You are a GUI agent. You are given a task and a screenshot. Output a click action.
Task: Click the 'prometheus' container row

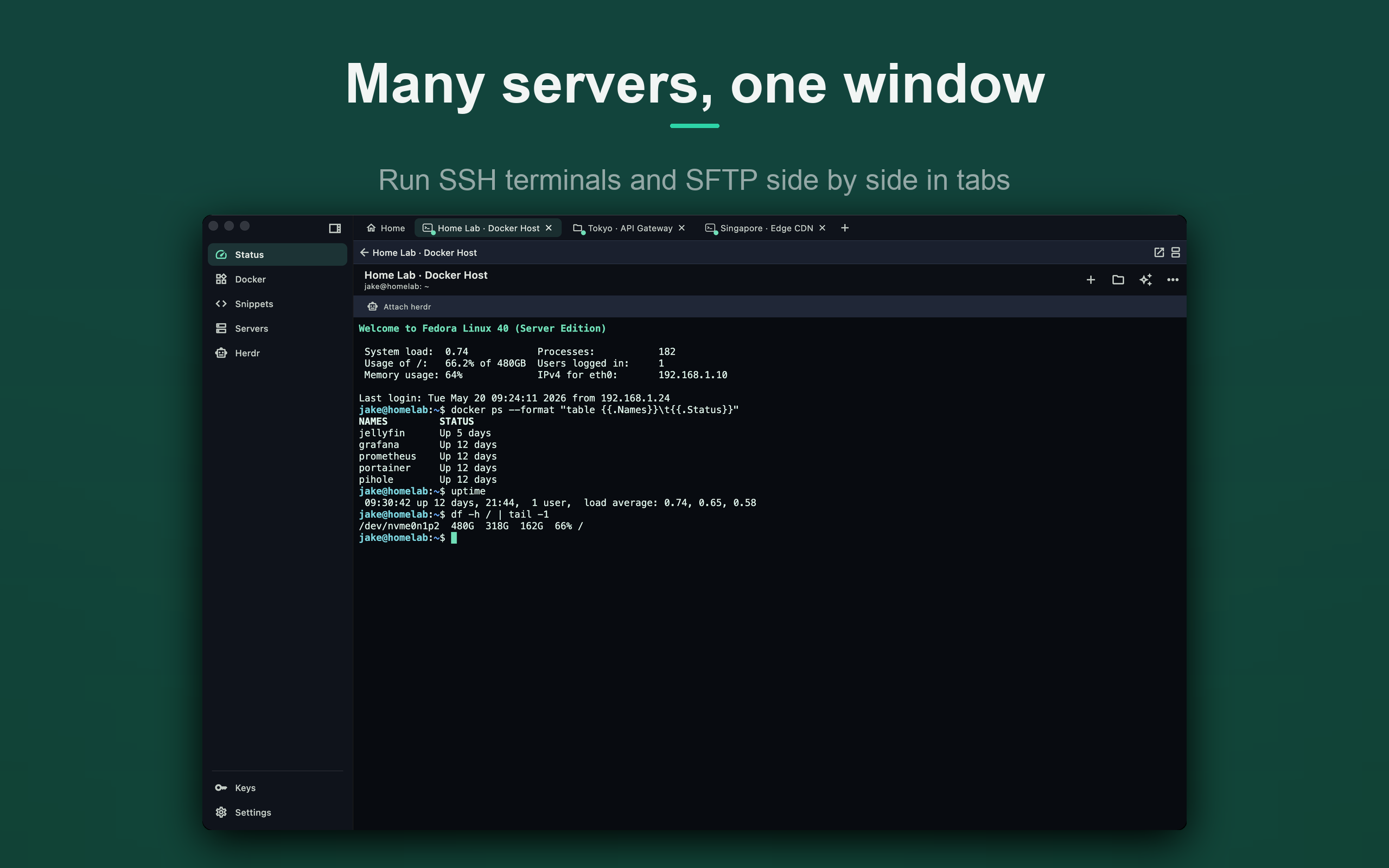(428, 456)
